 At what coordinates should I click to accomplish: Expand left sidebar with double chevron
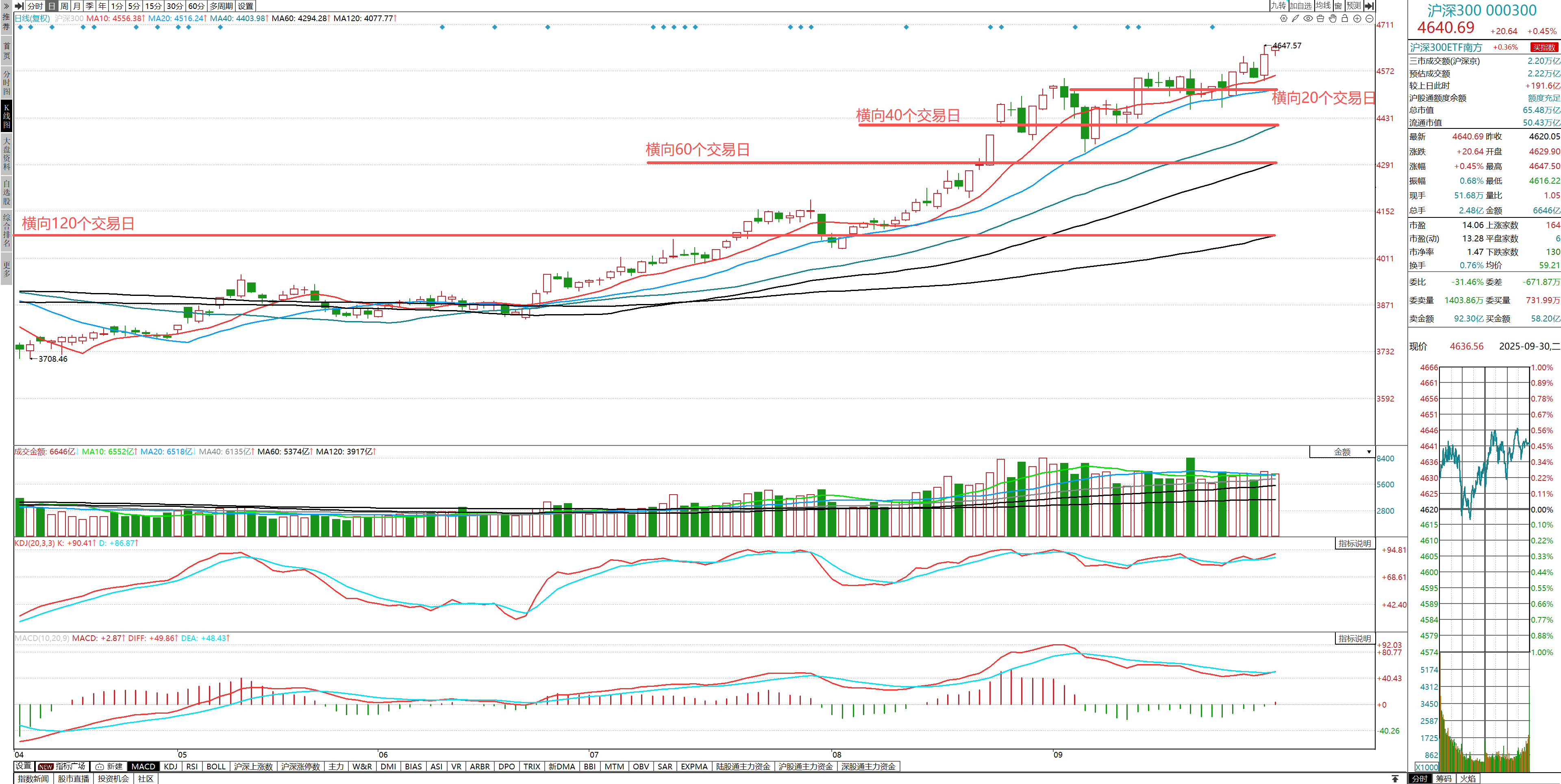(6, 5)
